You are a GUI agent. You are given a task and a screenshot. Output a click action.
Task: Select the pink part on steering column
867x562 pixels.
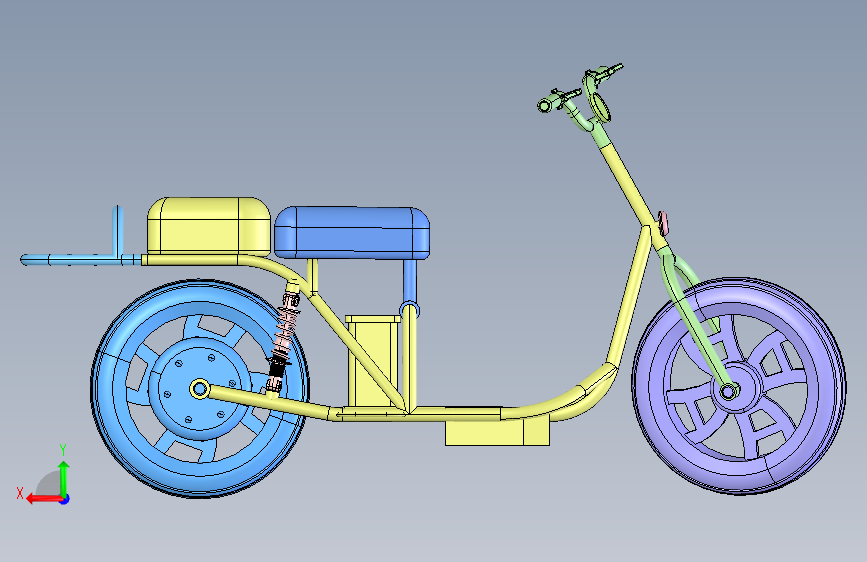pos(663,223)
